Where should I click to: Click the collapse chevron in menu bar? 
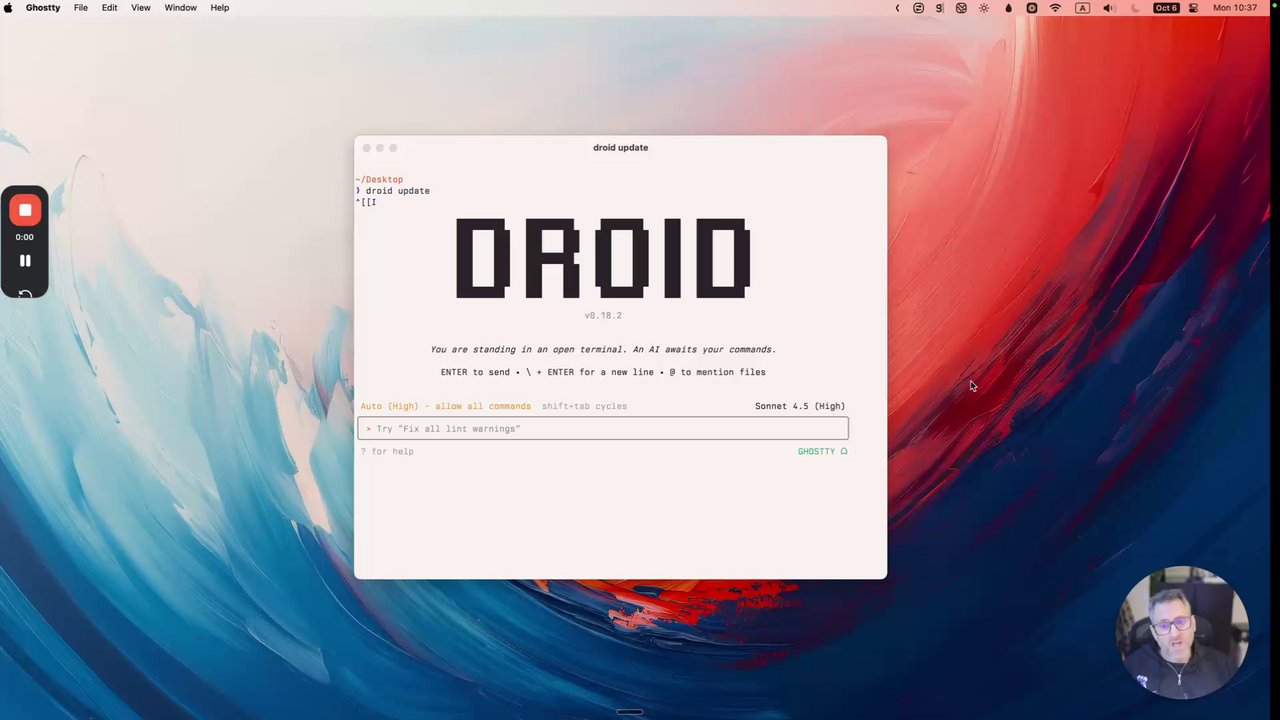click(x=897, y=8)
